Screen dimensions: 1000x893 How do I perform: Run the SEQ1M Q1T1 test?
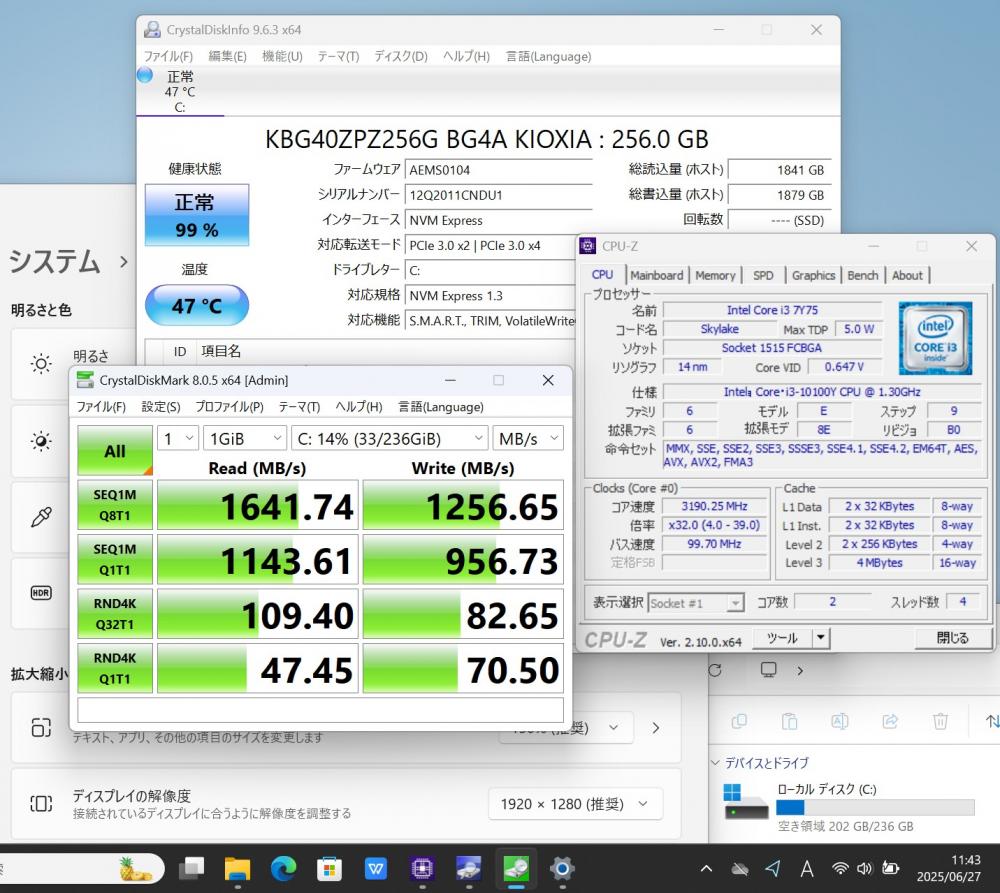click(115, 559)
